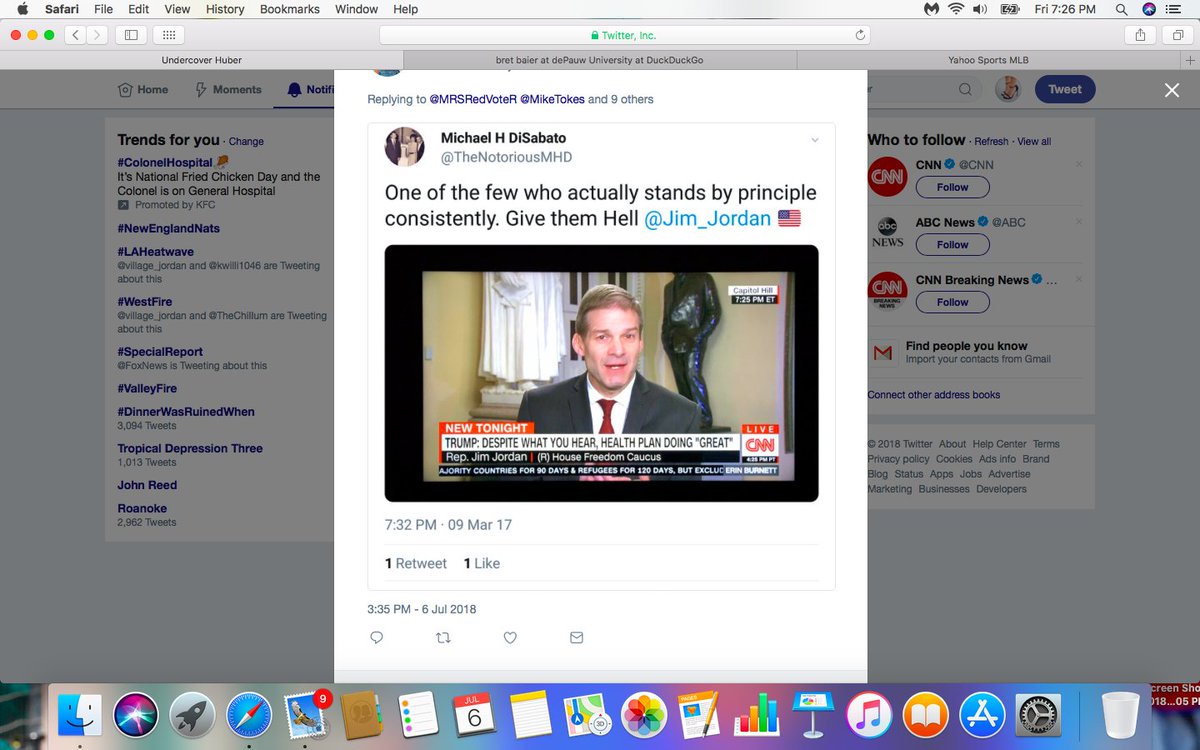Open Spotlight search in menu bar
The image size is (1200, 750).
pos(1123,9)
